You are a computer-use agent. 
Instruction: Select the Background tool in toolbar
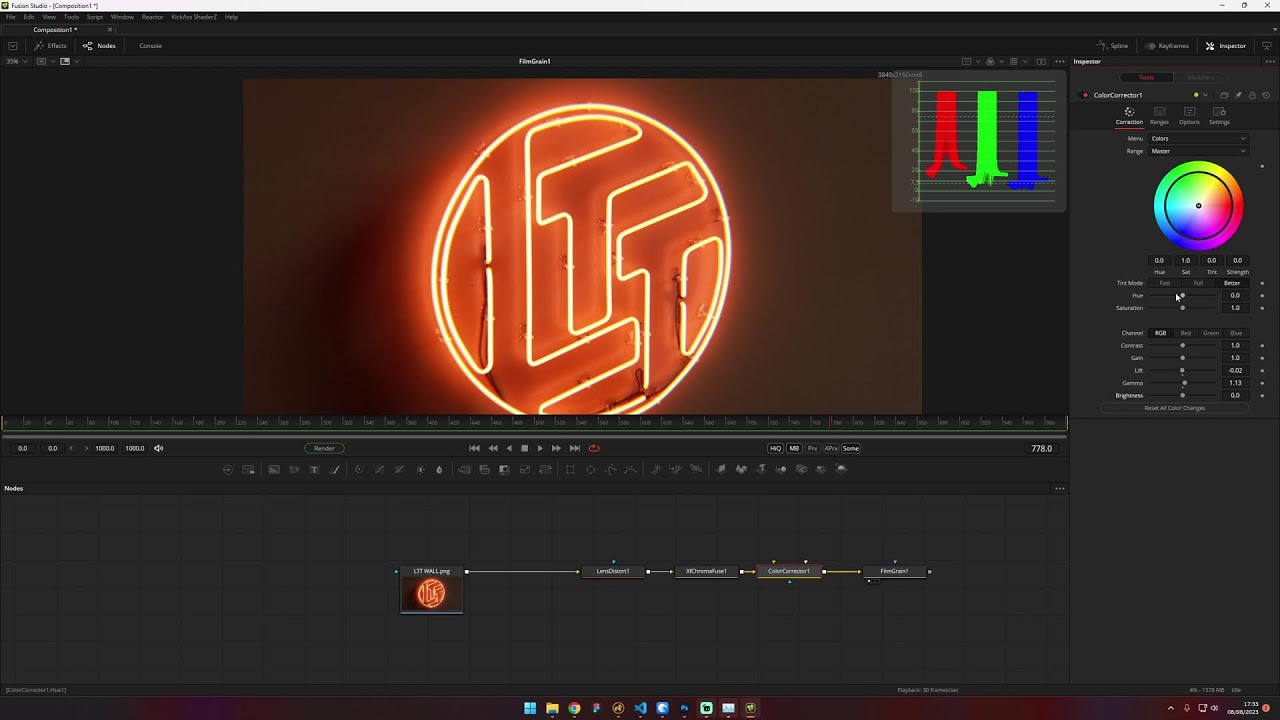click(274, 470)
